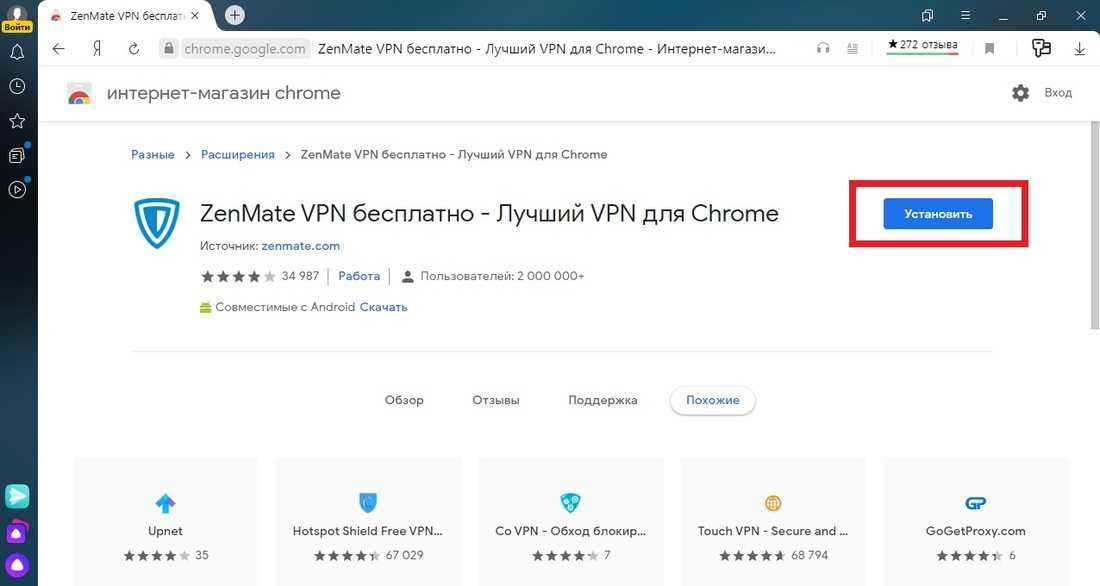Open bookmarks star in the sidebar
Image resolution: width=1100 pixels, height=586 pixels.
17,121
